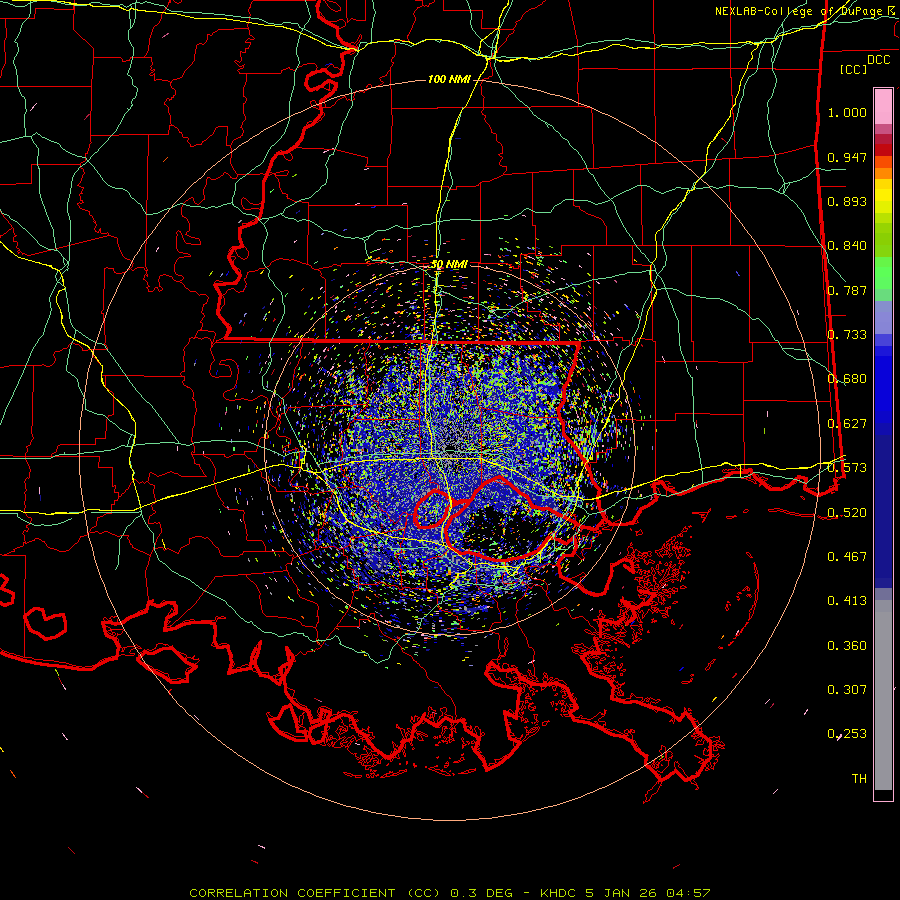Click the 0.3 DEG elevation angle text
Image resolution: width=900 pixels, height=900 pixels.
point(482,893)
